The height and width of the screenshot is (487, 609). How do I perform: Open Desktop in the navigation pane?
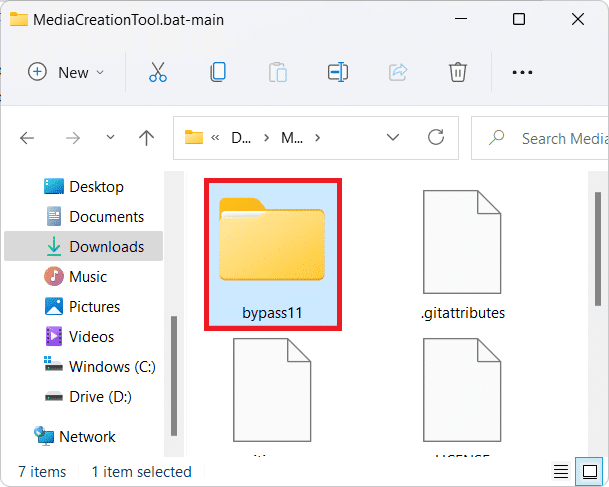point(84,187)
